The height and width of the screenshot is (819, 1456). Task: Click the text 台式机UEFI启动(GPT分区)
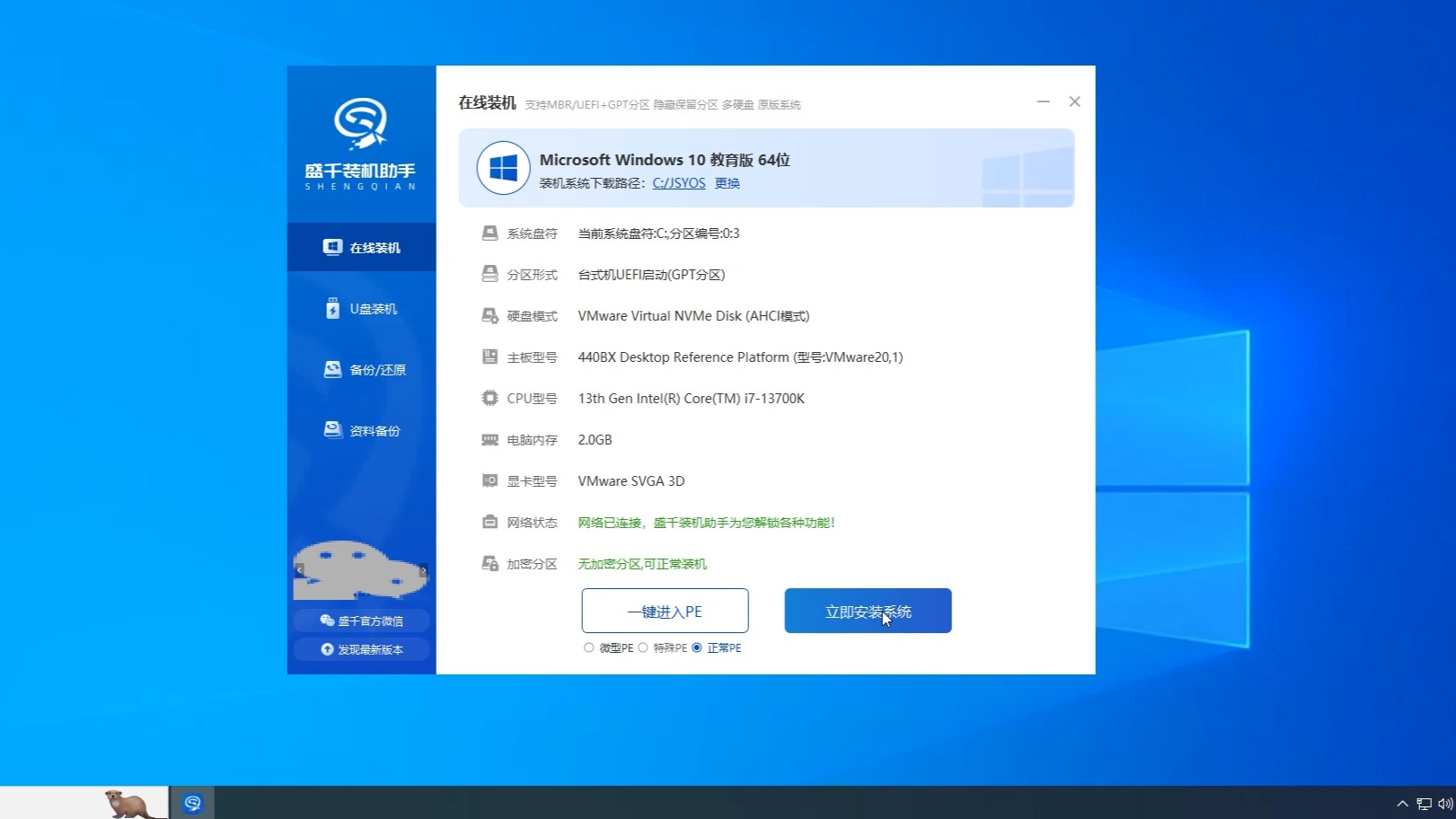(651, 275)
